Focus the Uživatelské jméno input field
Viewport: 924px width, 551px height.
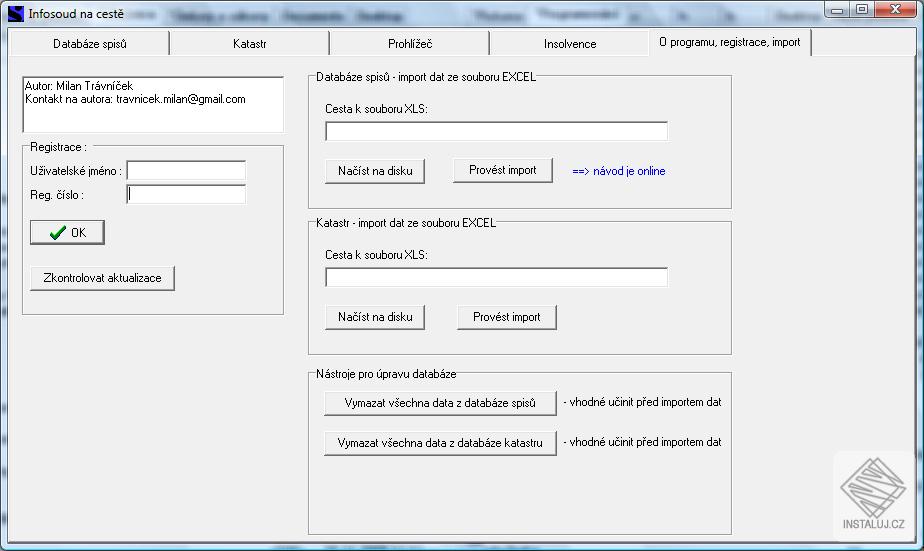coord(186,170)
